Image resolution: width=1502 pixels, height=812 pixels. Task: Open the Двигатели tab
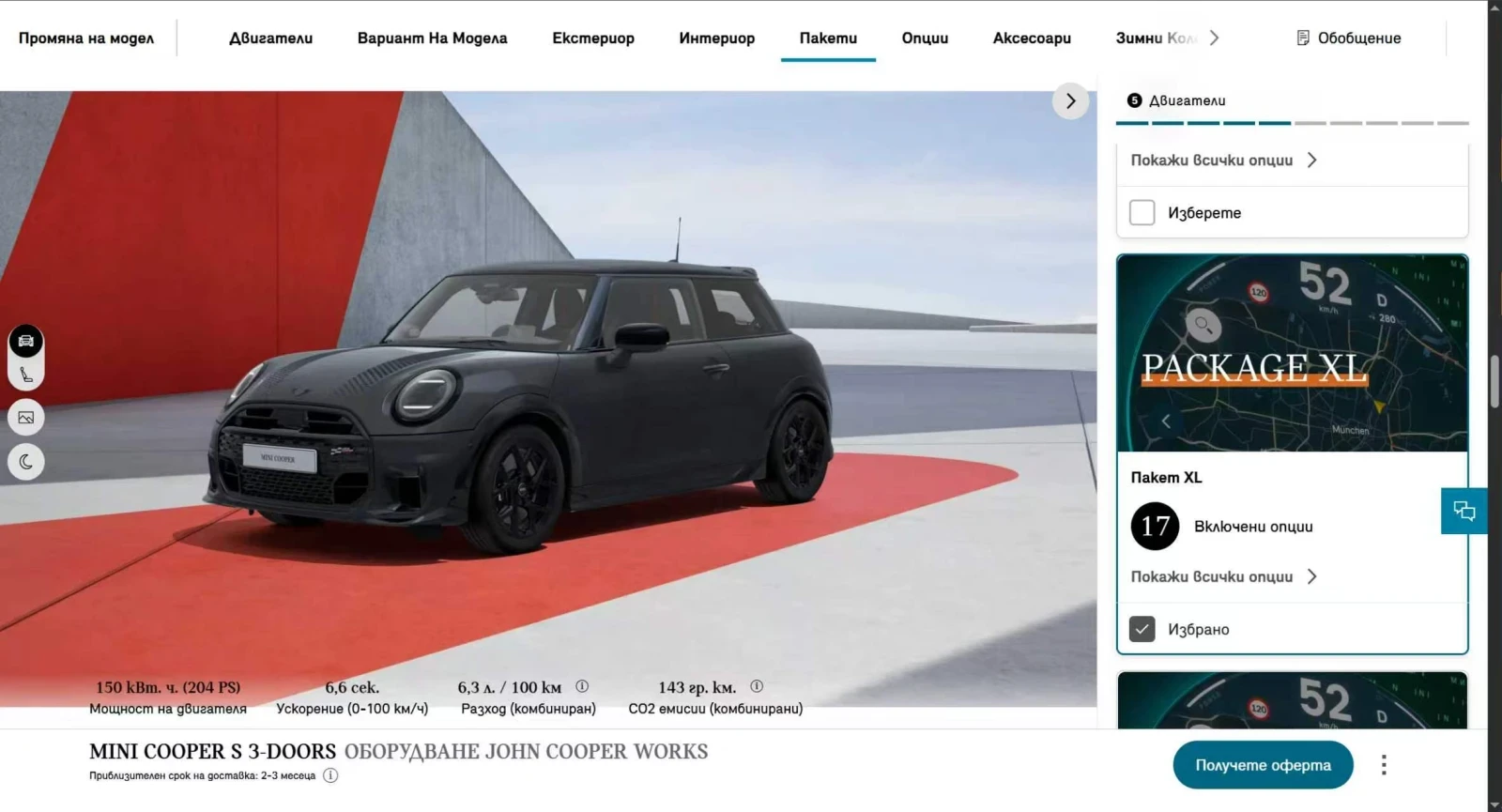click(x=271, y=38)
